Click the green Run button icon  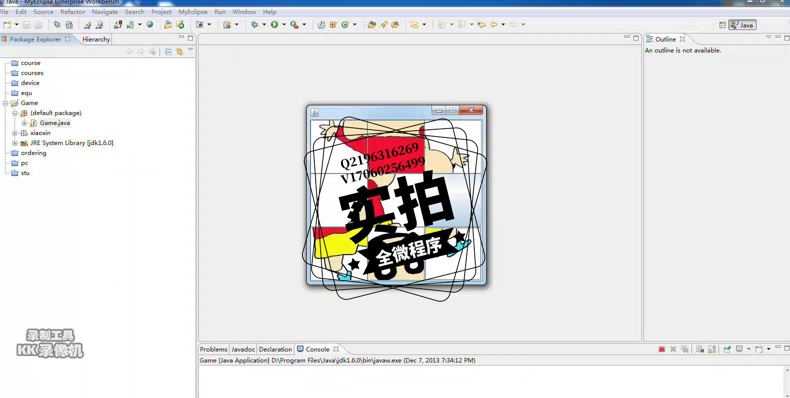(x=275, y=25)
